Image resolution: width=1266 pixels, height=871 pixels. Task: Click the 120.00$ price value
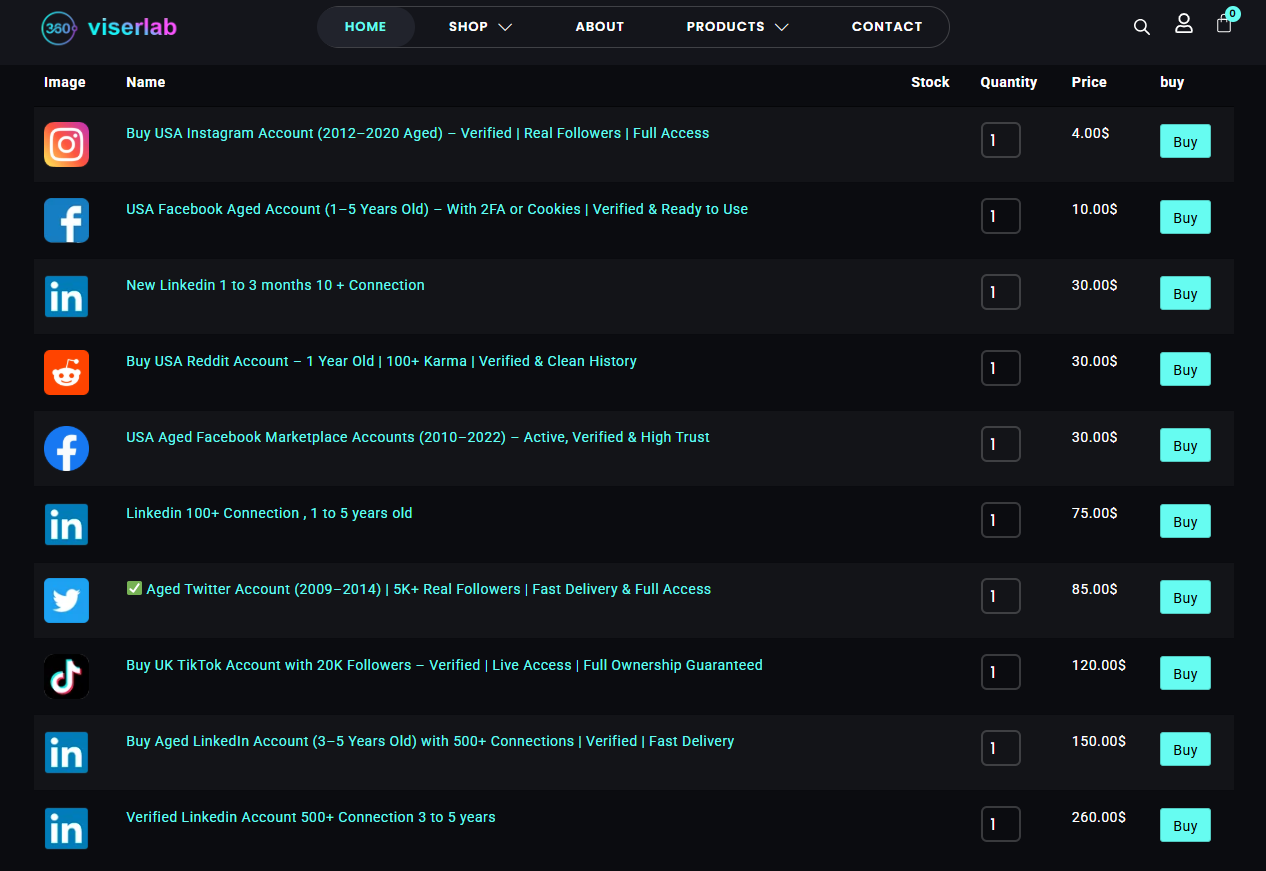[x=1098, y=665]
